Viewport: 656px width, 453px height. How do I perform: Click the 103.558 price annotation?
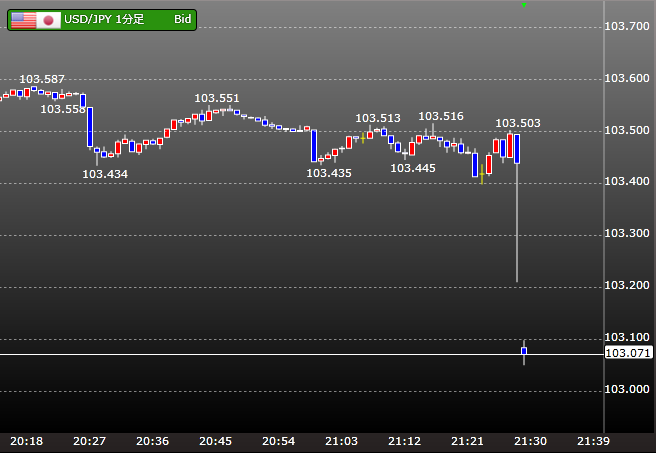pyautogui.click(x=62, y=109)
